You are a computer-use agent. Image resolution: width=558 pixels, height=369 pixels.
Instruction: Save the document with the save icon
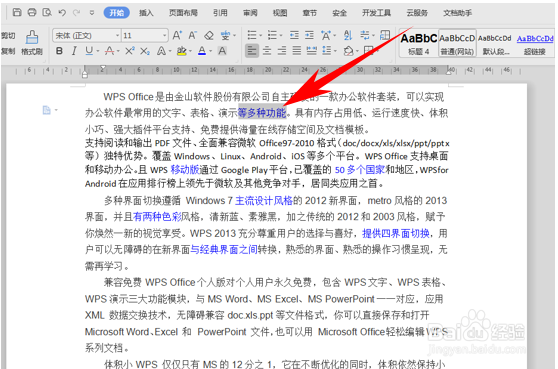click(x=17, y=12)
